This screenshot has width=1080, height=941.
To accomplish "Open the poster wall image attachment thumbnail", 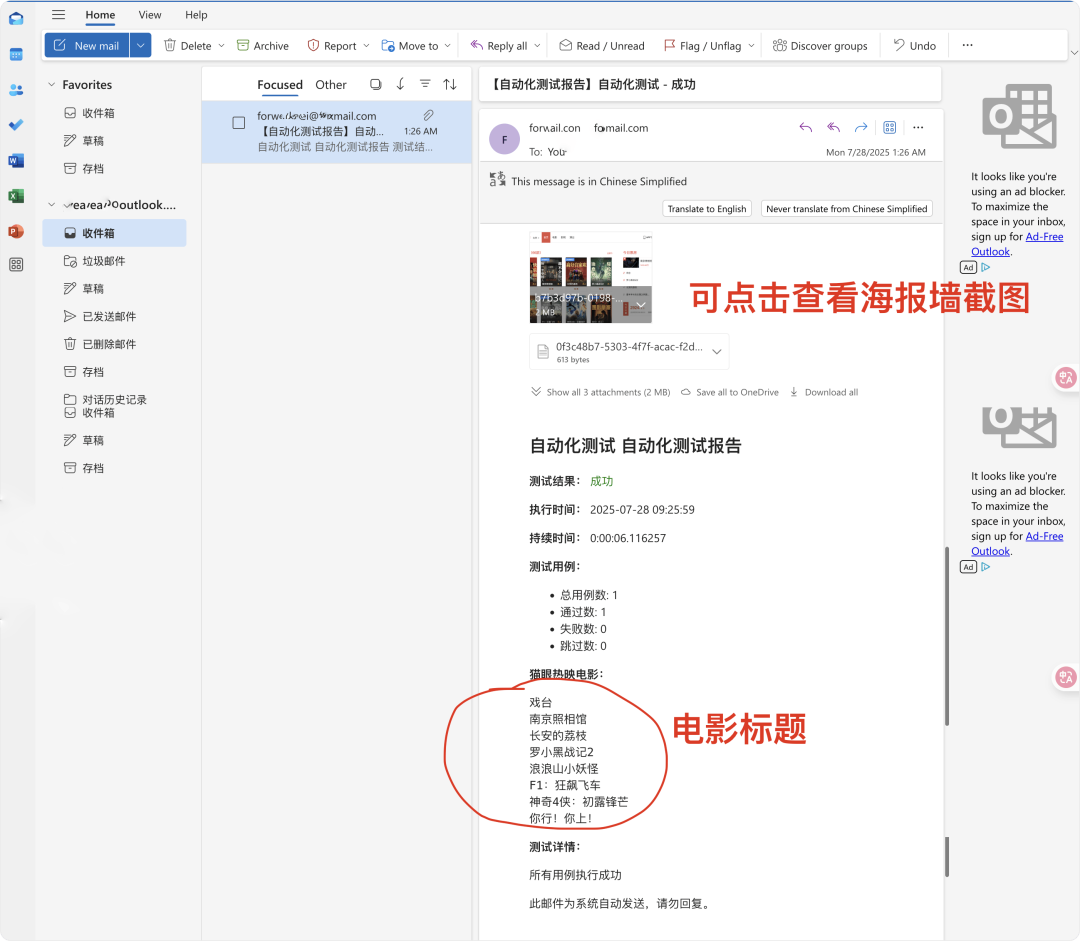I will 590,277.
